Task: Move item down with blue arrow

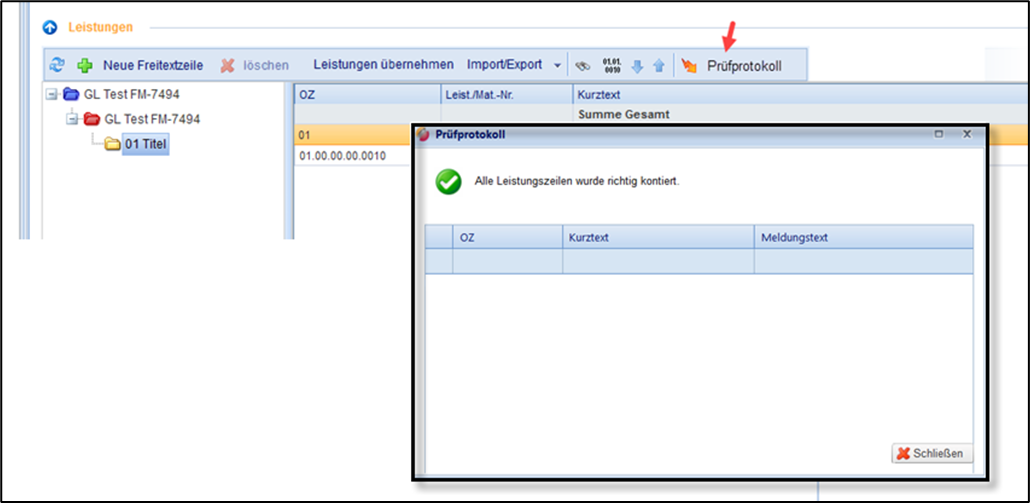Action: pos(637,66)
